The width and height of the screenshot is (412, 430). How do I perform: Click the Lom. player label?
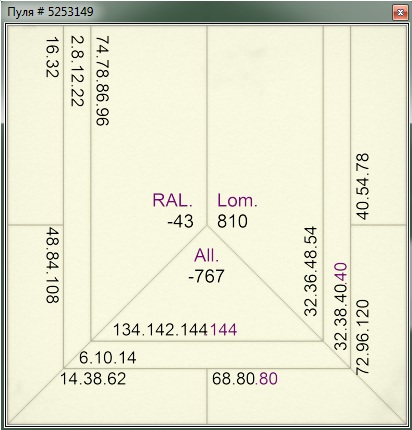[x=237, y=200]
